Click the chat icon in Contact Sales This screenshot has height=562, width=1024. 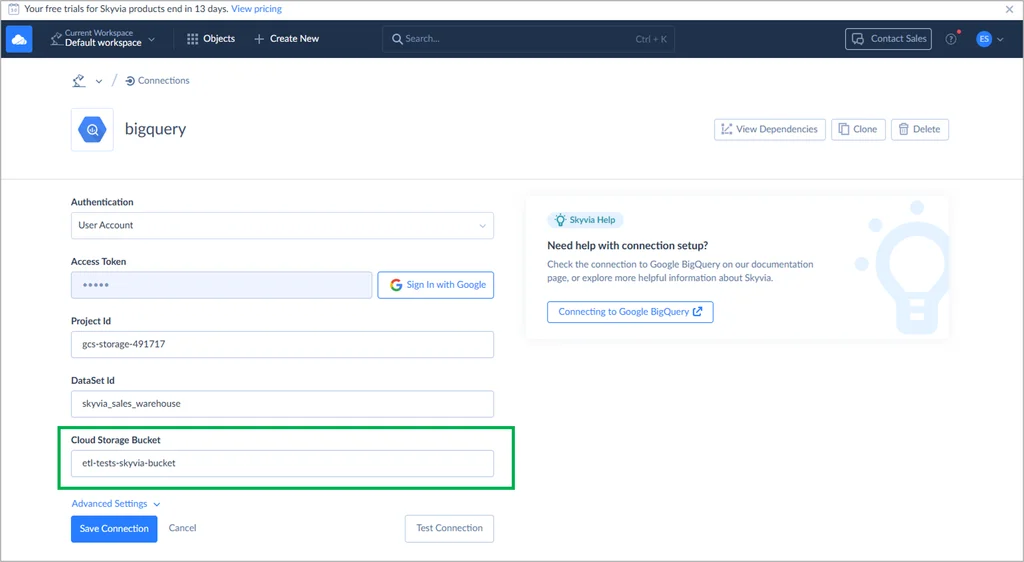pos(858,39)
